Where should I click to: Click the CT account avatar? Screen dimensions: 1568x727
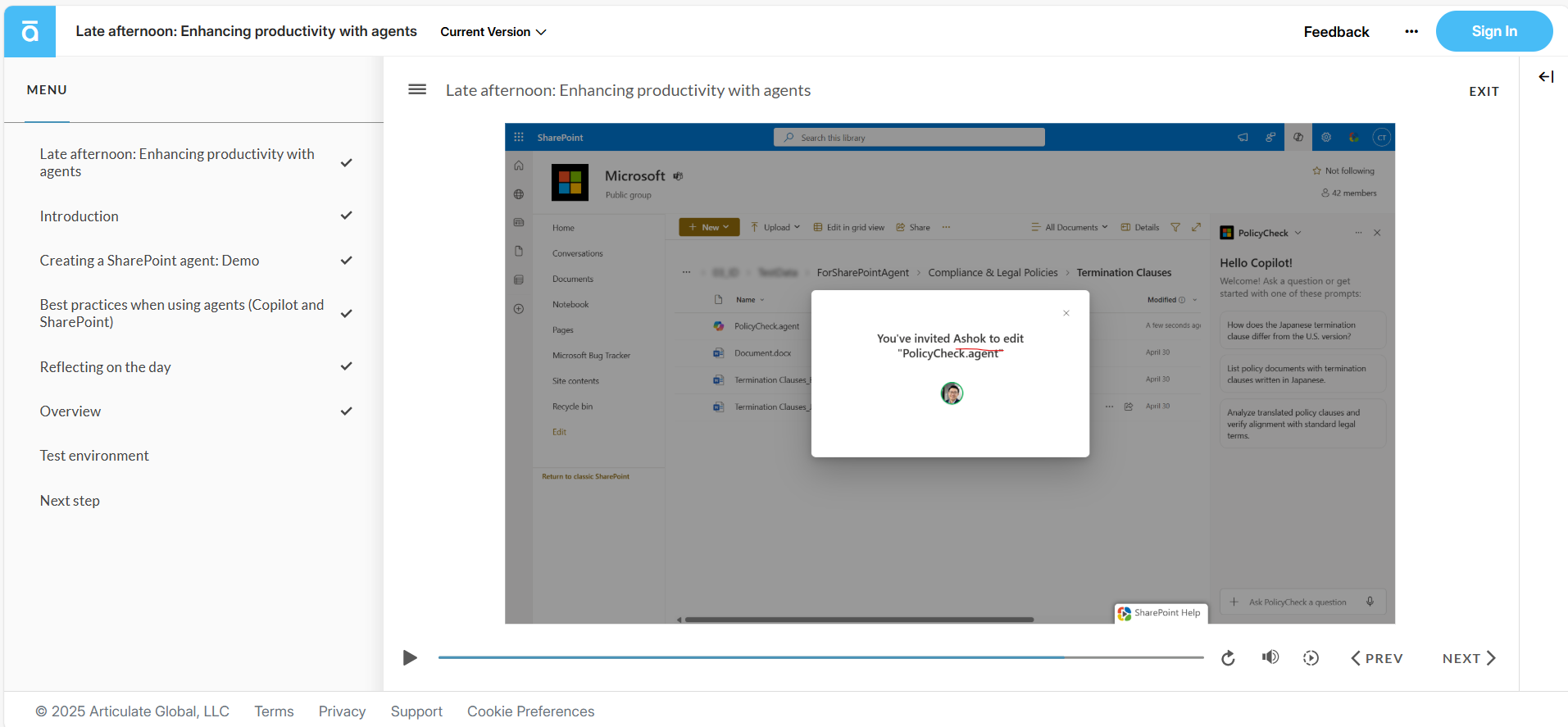tap(1382, 137)
